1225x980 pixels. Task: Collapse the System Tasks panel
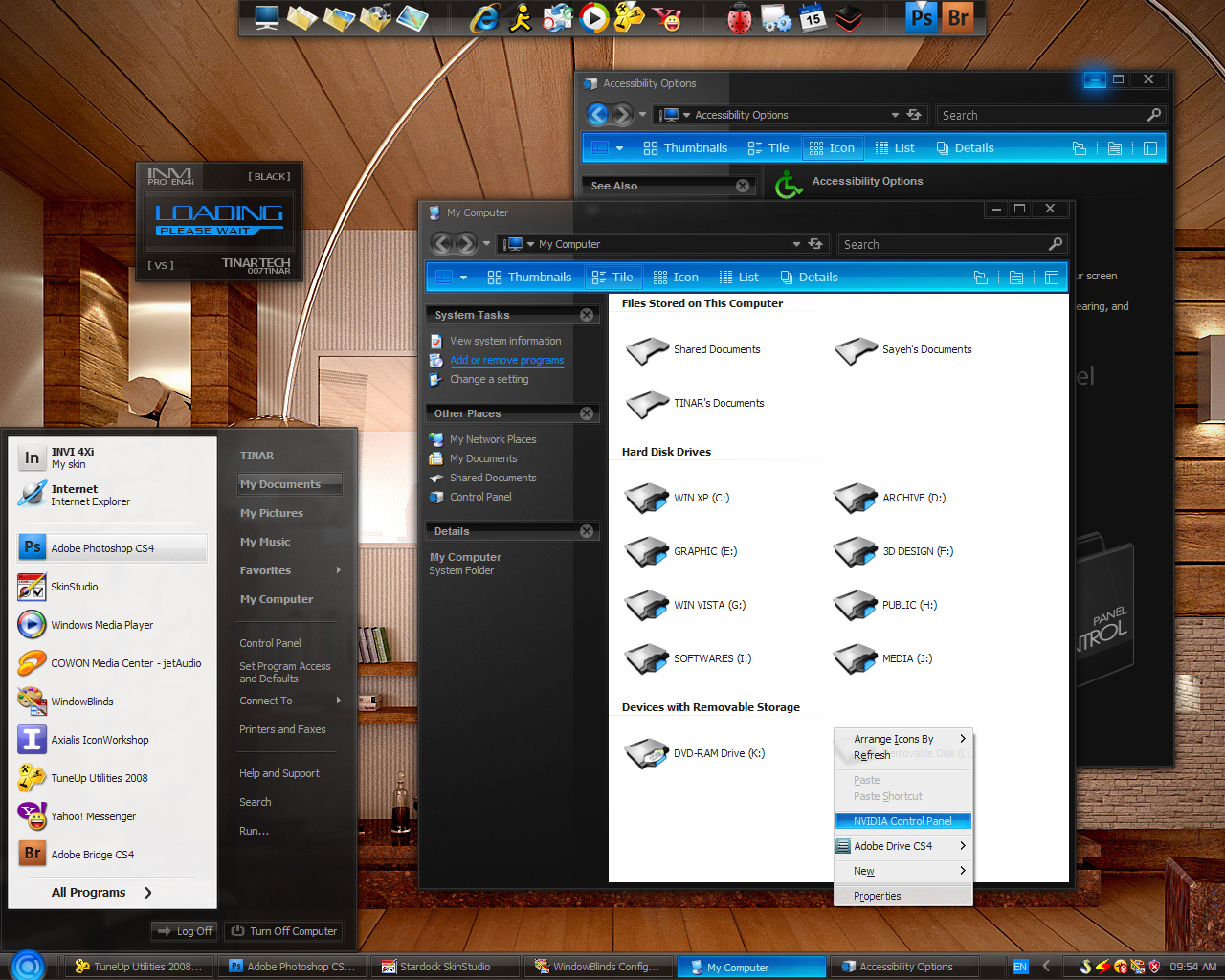coord(587,315)
